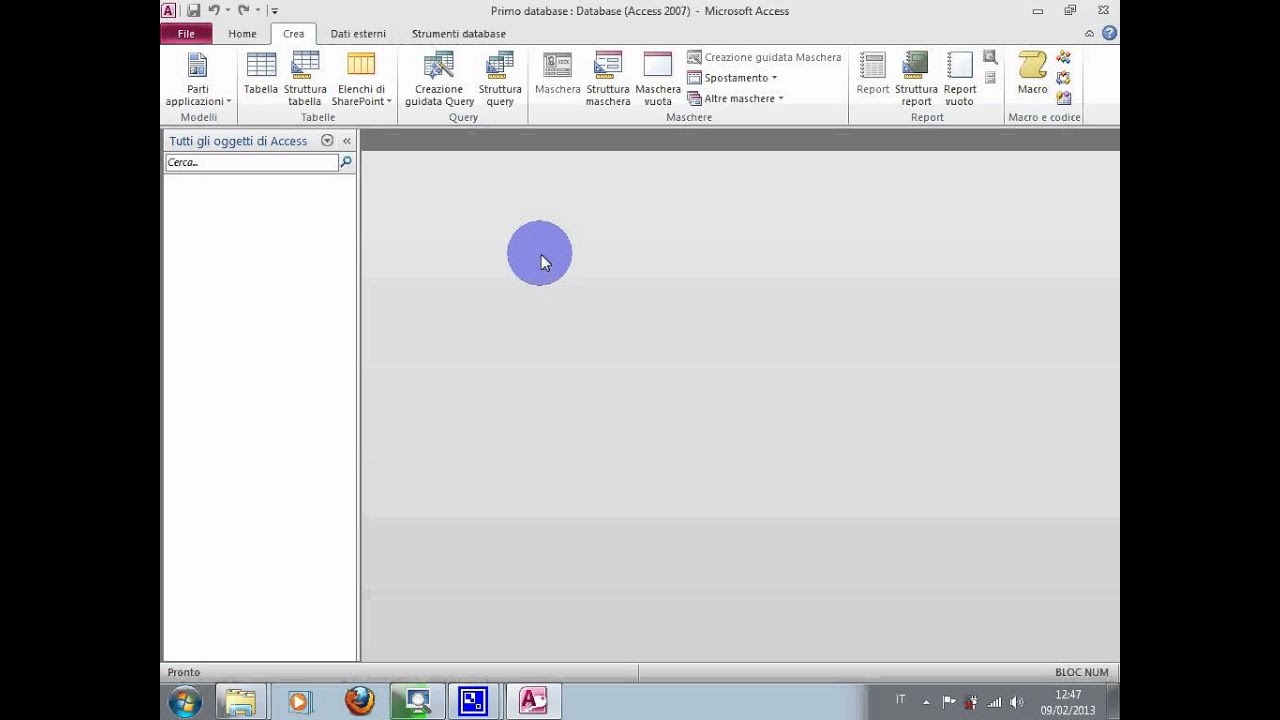Click the Save icon in quick access toolbar
The height and width of the screenshot is (720, 1280).
tap(193, 10)
